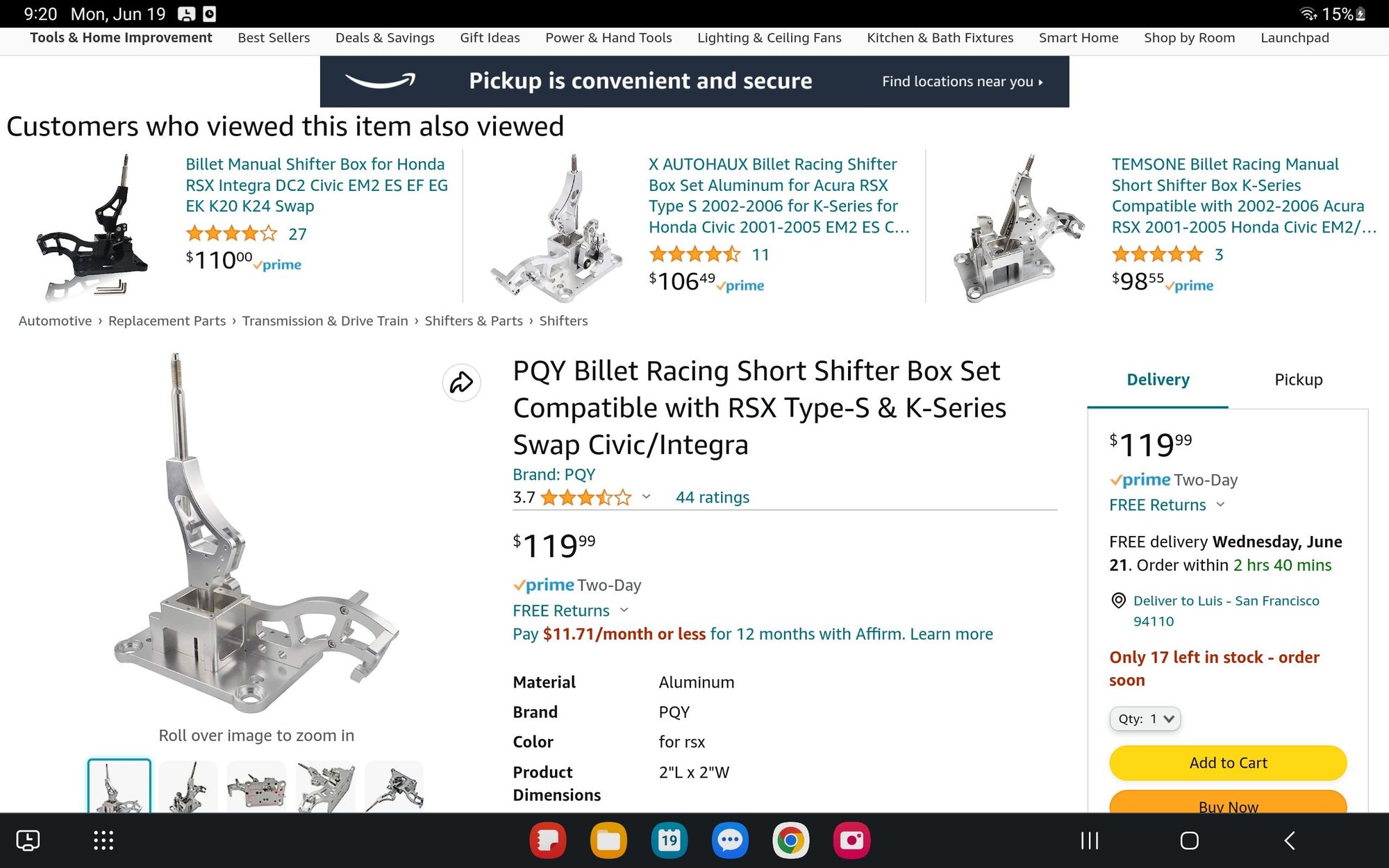Image resolution: width=1389 pixels, height=868 pixels.
Task: Tap the share icon beside product image
Action: 461,382
